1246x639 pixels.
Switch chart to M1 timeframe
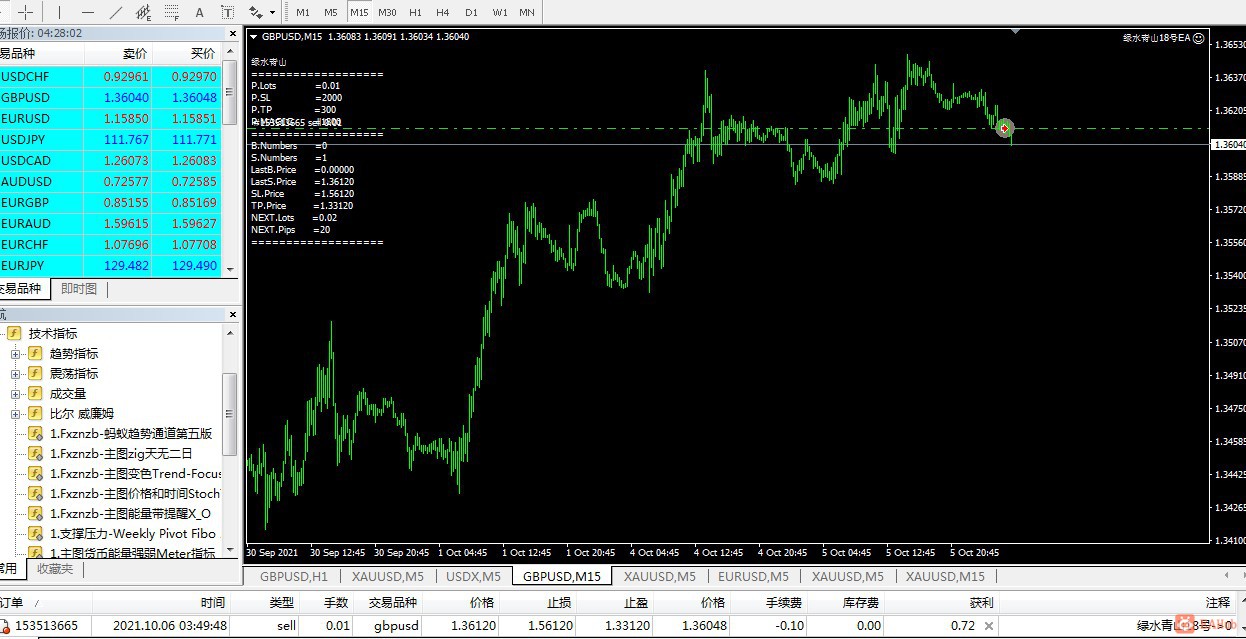pyautogui.click(x=303, y=12)
